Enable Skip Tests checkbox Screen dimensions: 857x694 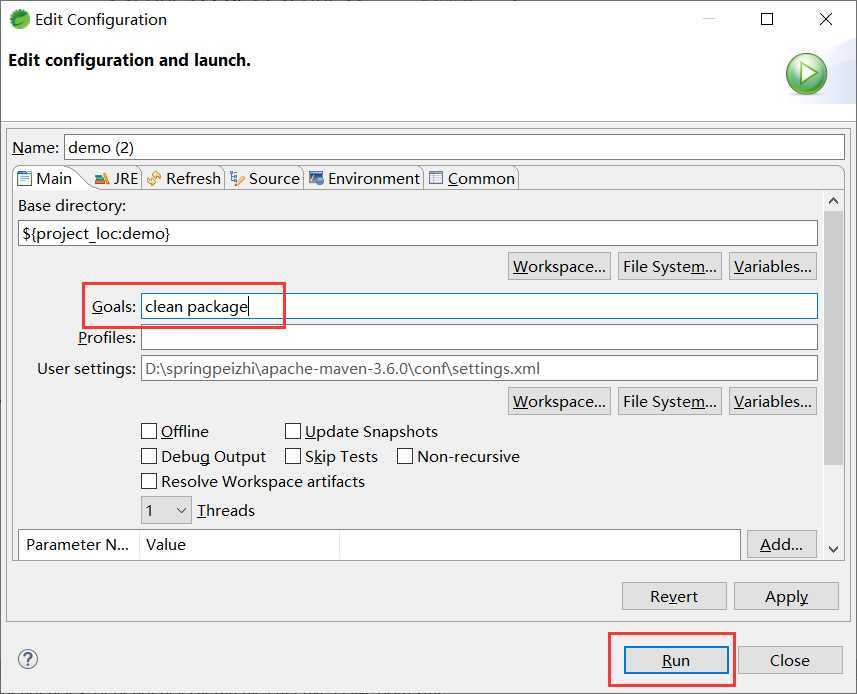(x=292, y=456)
